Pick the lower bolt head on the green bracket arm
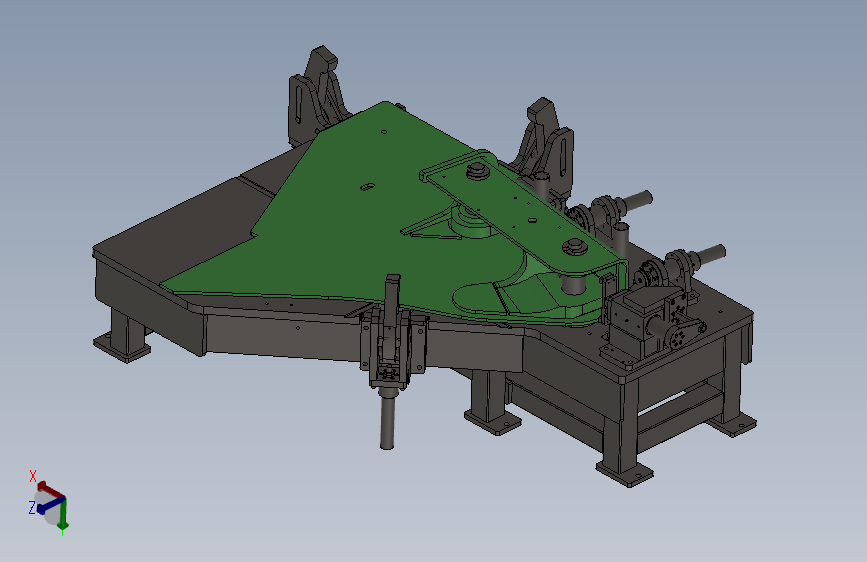This screenshot has height=562, width=867. point(574,247)
